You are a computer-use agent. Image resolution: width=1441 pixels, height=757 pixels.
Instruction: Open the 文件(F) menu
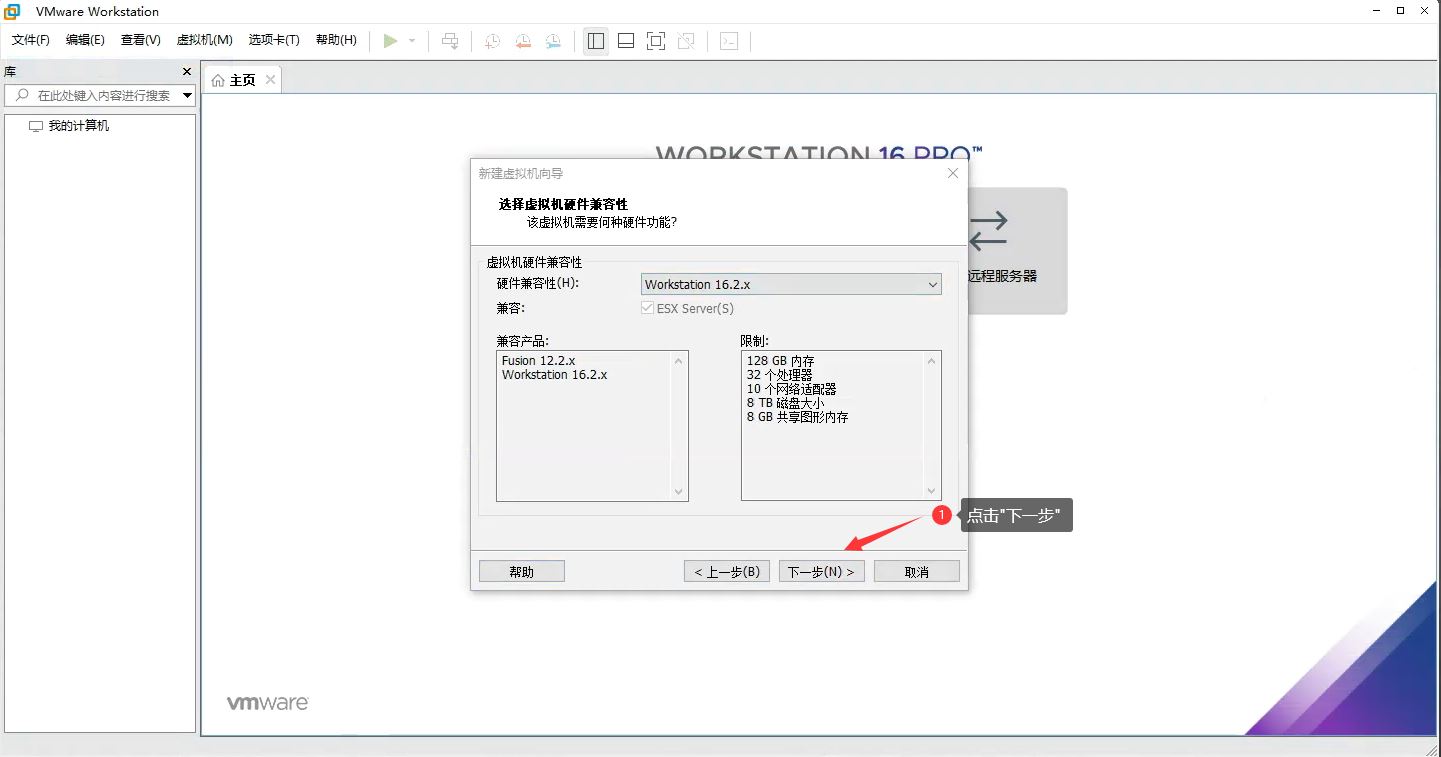[x=31, y=40]
